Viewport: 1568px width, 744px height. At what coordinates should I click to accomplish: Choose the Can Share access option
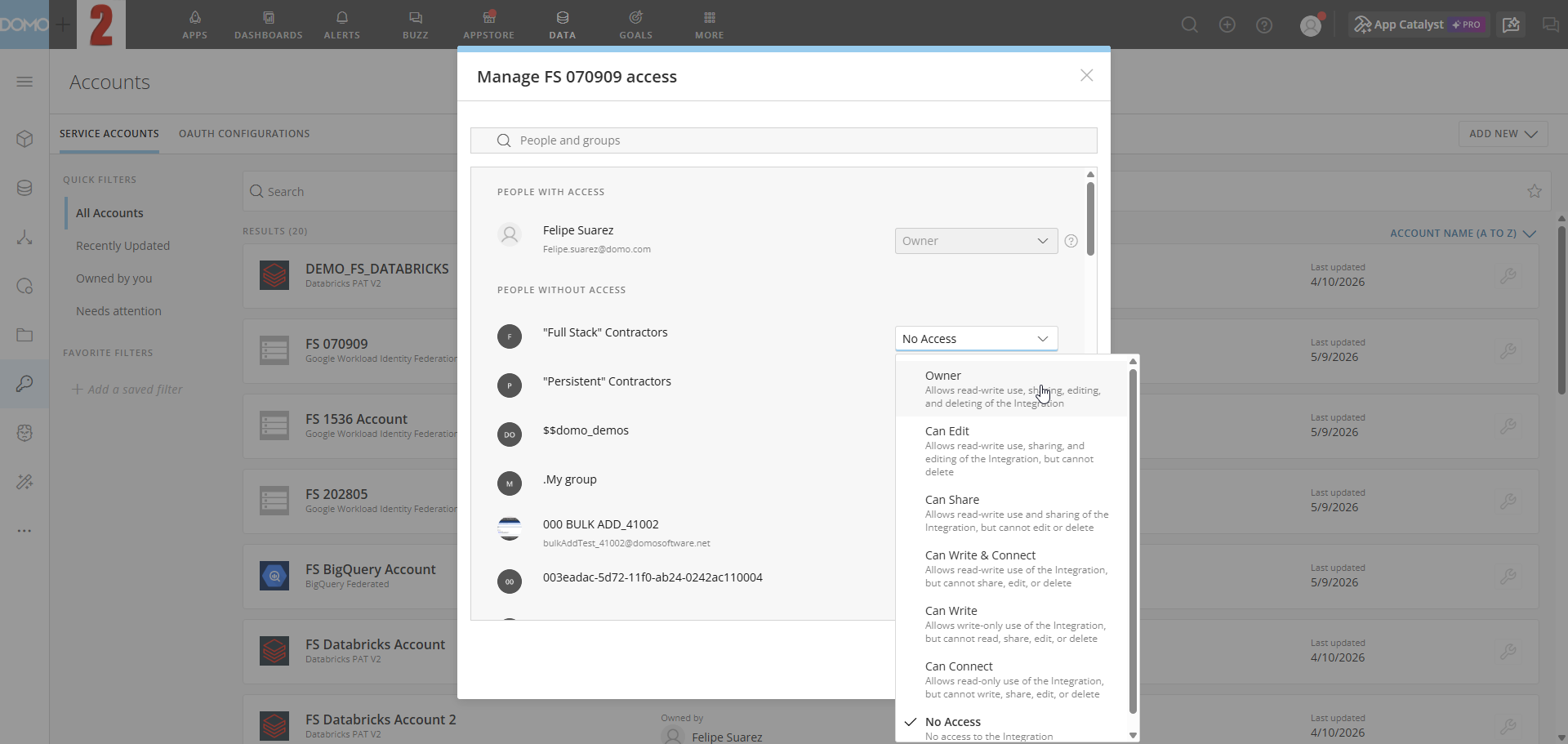tap(1011, 513)
